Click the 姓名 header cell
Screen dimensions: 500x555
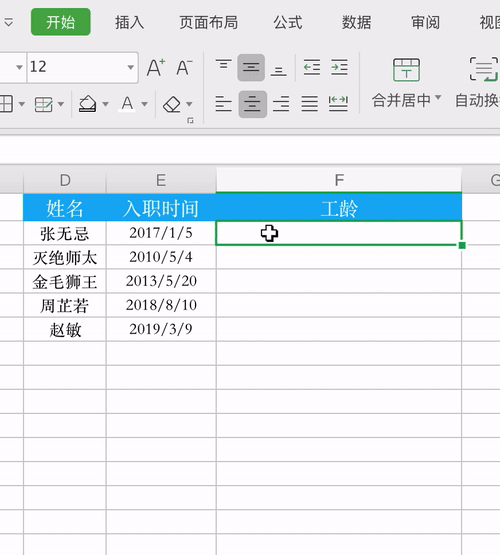(65, 208)
